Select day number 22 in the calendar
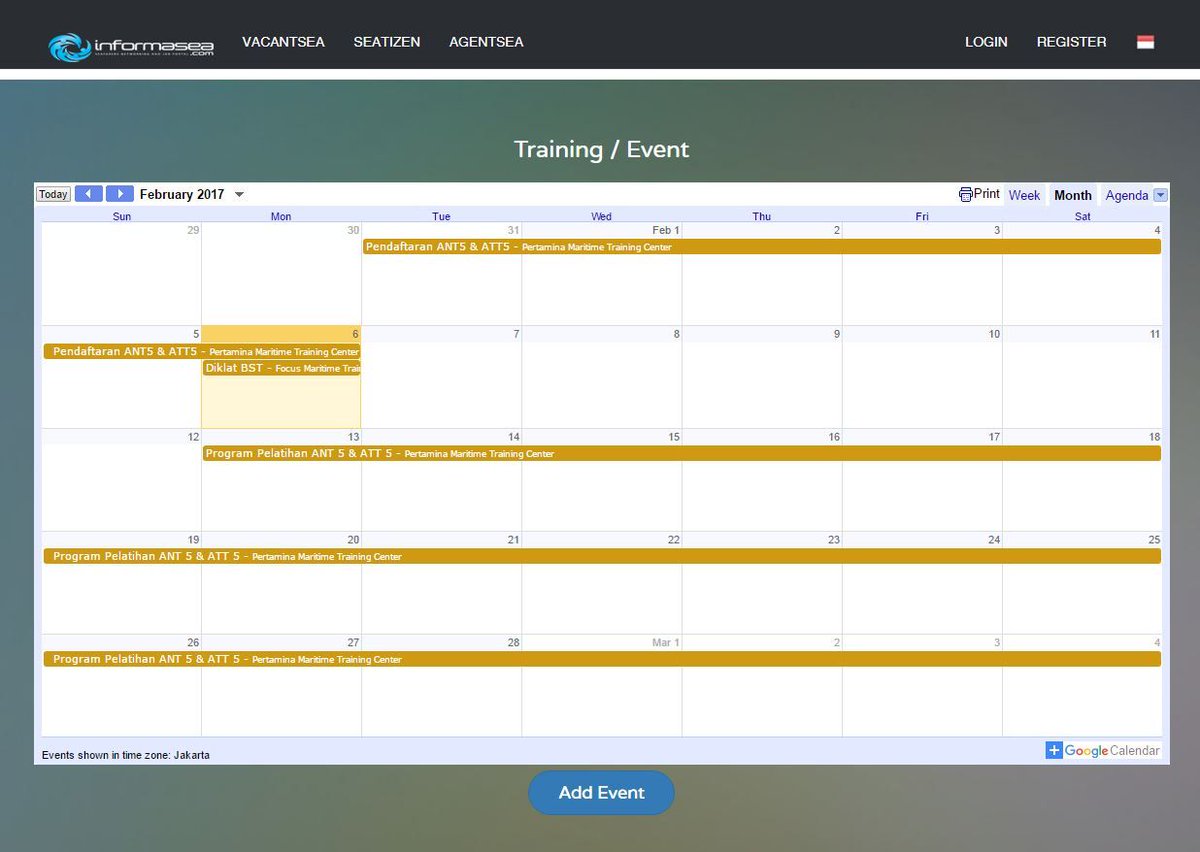 673,540
